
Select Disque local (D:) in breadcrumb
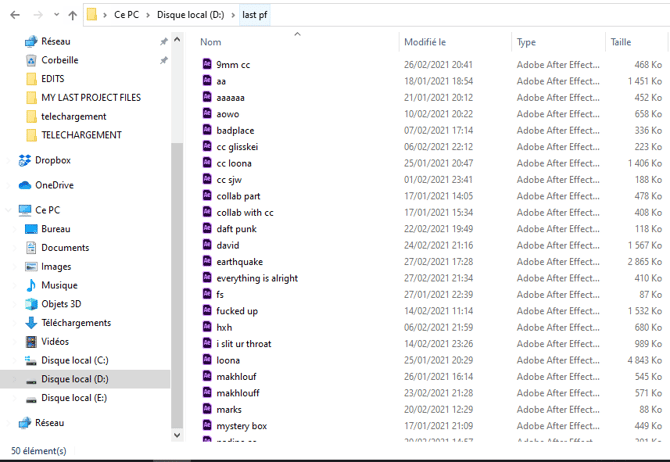[191, 15]
